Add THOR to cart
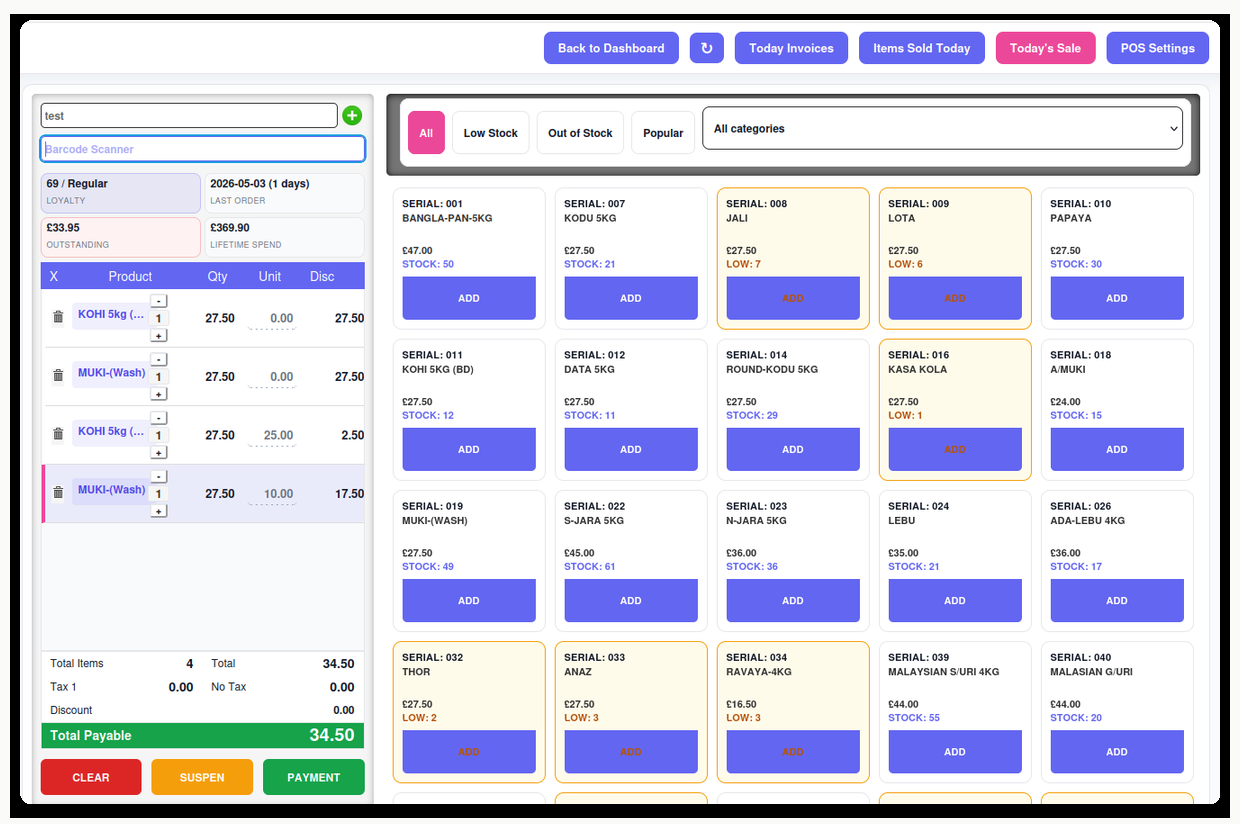 pyautogui.click(x=469, y=751)
